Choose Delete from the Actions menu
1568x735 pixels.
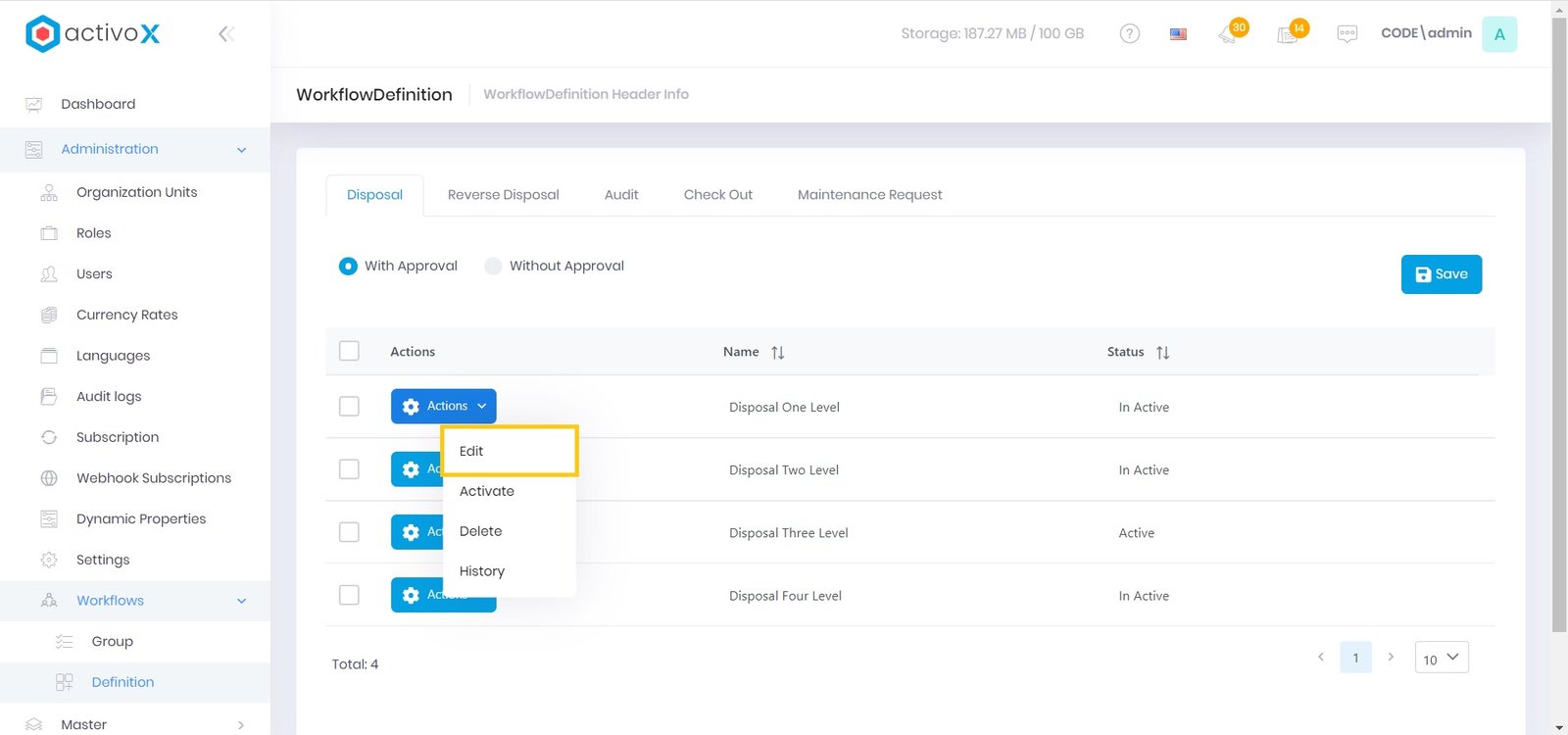510,531
